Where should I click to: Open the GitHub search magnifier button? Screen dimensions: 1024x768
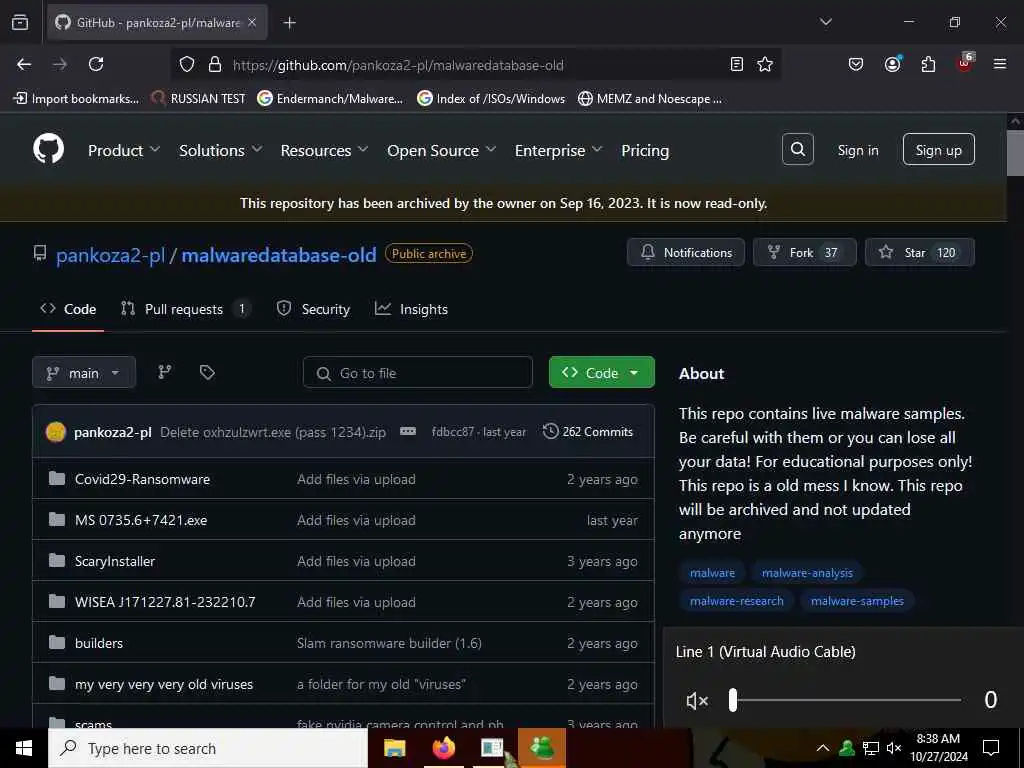coord(797,150)
